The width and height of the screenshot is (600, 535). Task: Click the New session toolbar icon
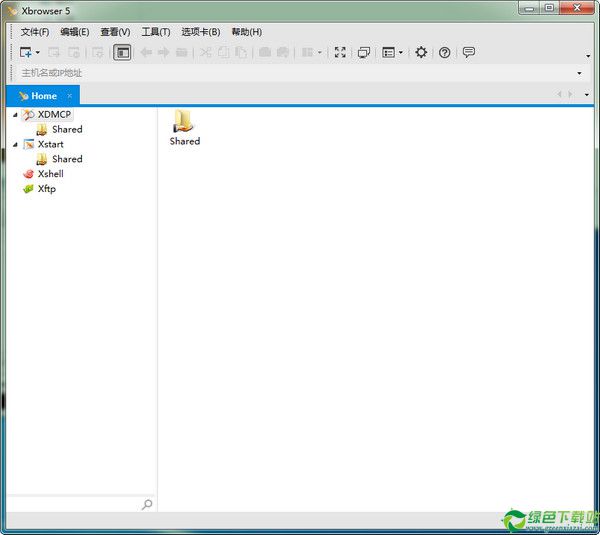point(25,52)
